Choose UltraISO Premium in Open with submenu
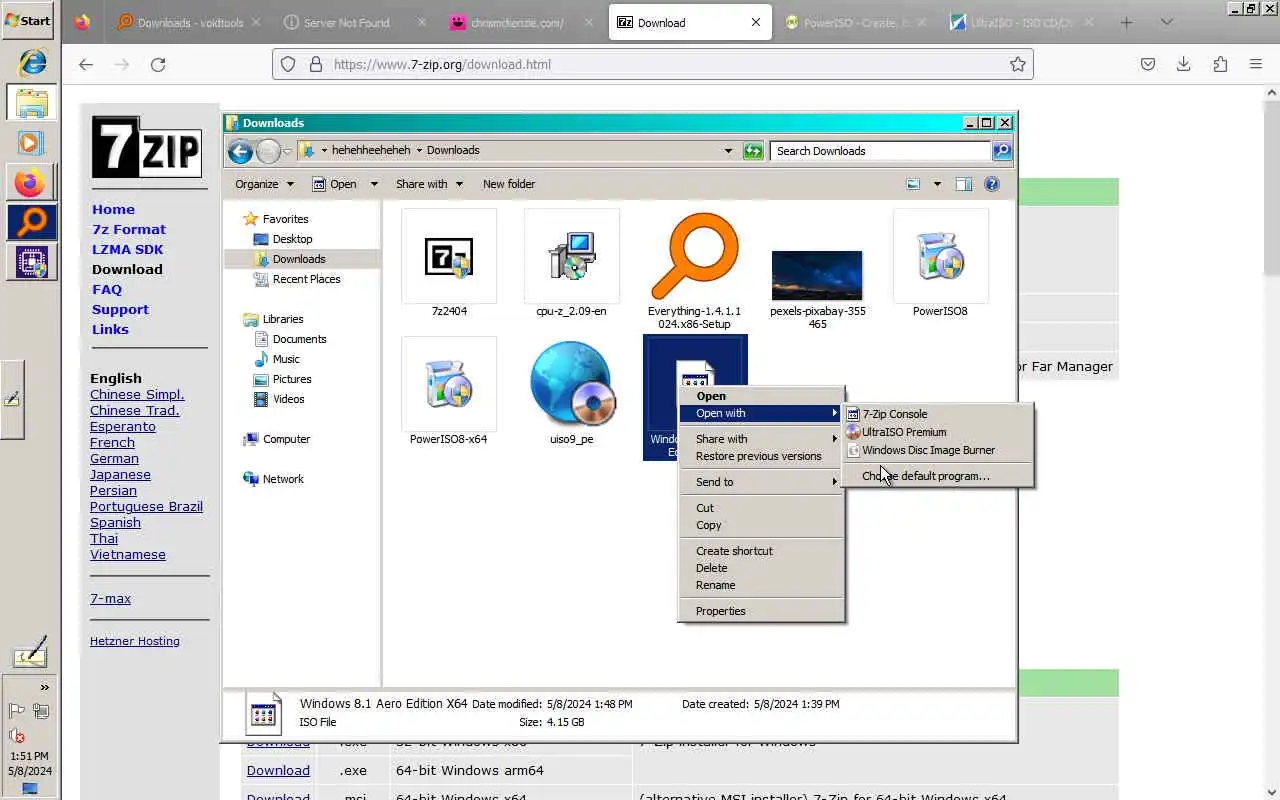 click(x=937, y=432)
